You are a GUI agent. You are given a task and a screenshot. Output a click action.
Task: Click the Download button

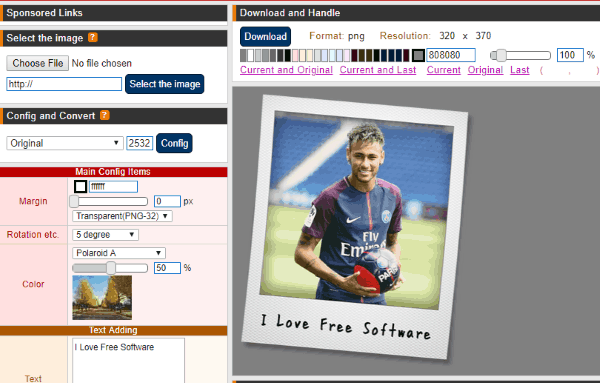click(x=265, y=36)
